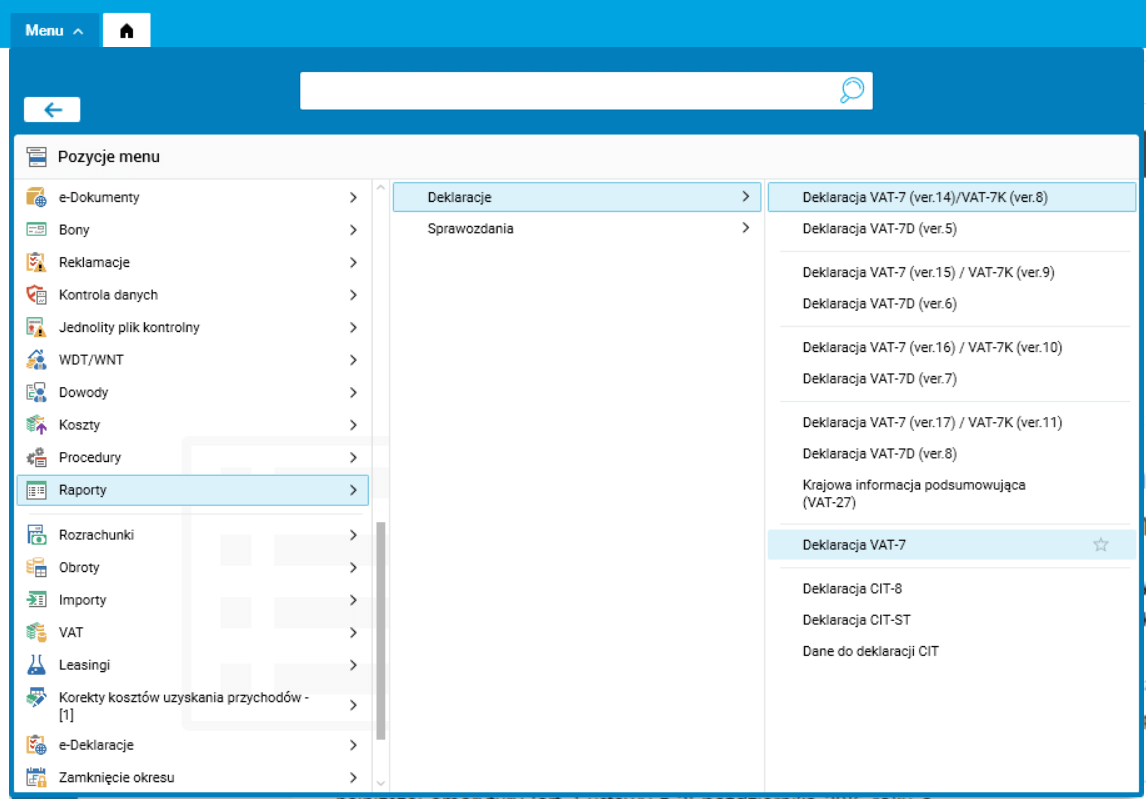Expand the WDT/WNT chevron
This screenshot has height=799, width=1146.
click(x=353, y=360)
